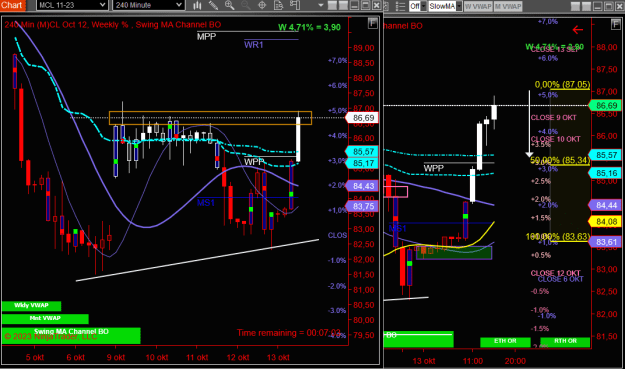This screenshot has height=369, width=625.
Task: Select the green rectangle zone on right chart
Action: pyautogui.click(x=454, y=253)
